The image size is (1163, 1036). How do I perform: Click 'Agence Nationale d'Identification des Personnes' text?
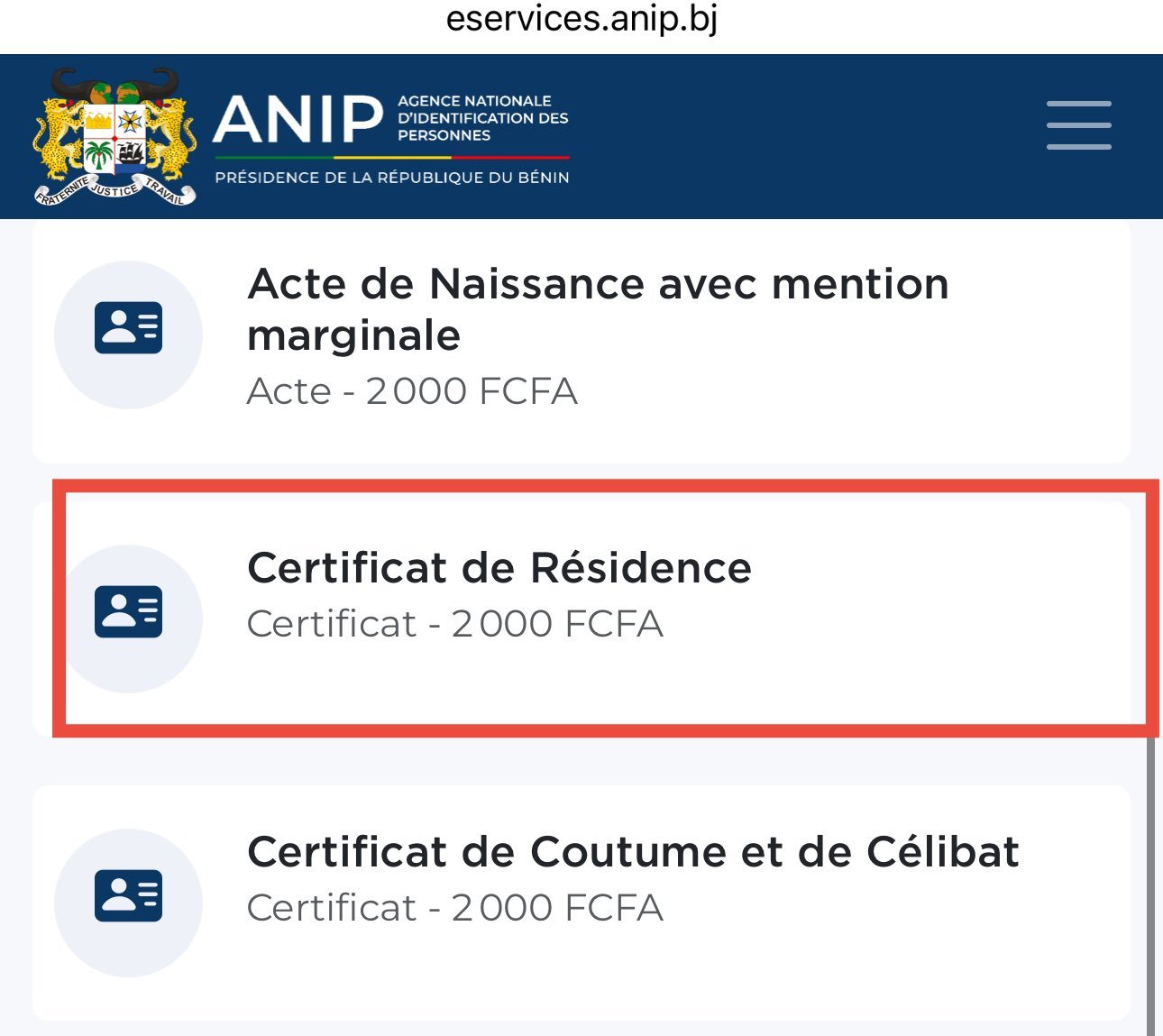[482, 118]
